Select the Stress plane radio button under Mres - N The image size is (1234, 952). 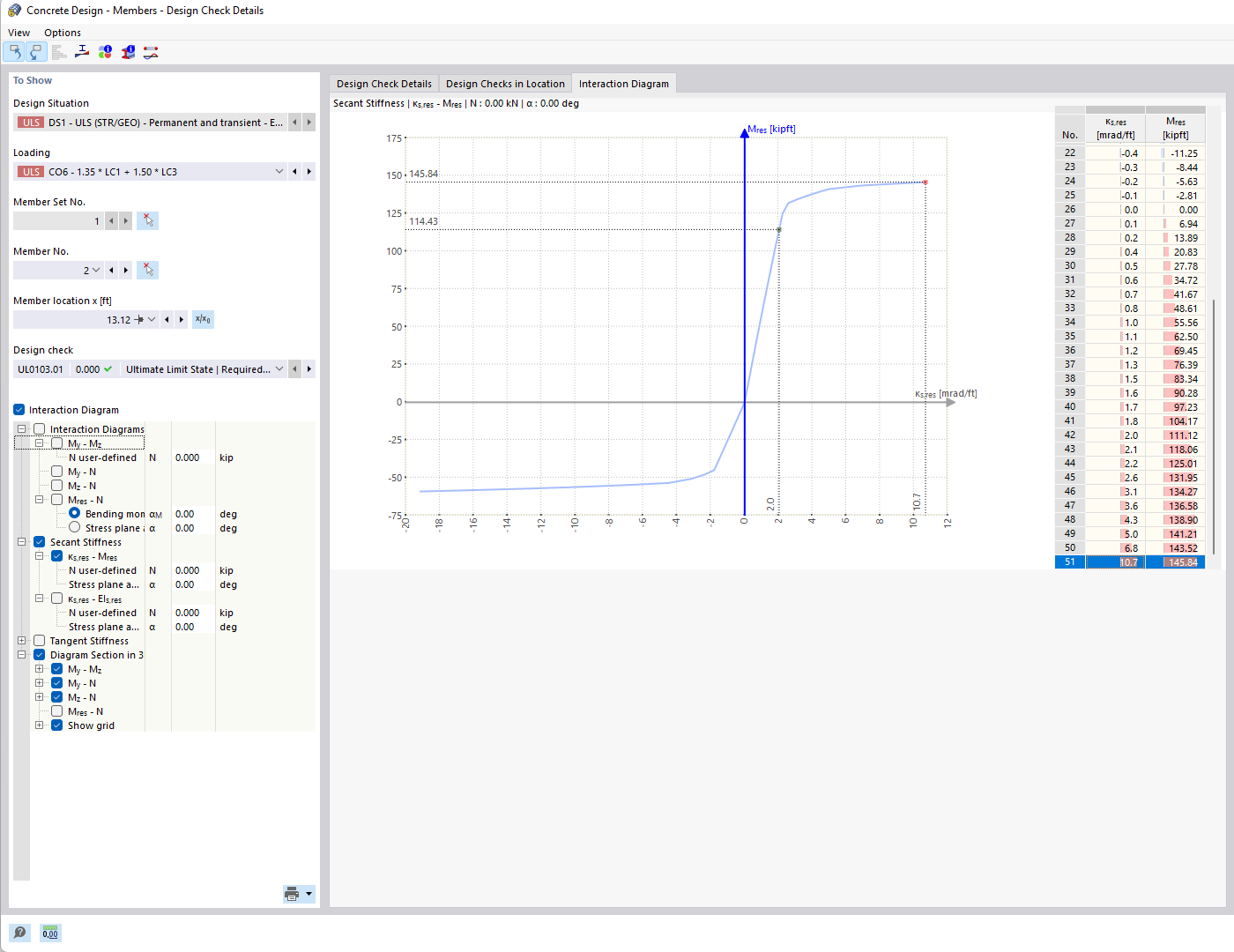coord(75,527)
